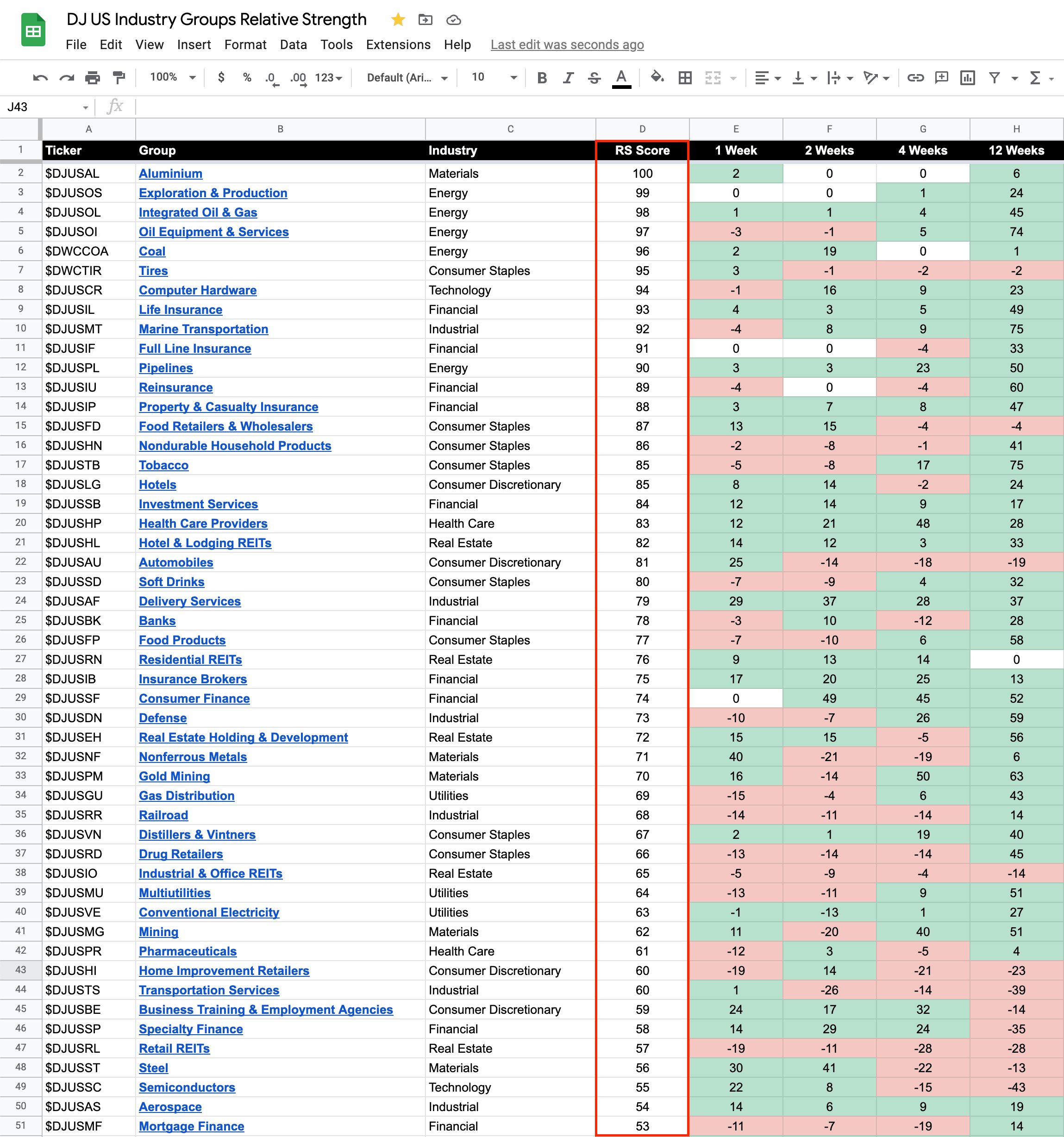Select the Paint format tool
The height and width of the screenshot is (1137, 1064).
coord(119,78)
